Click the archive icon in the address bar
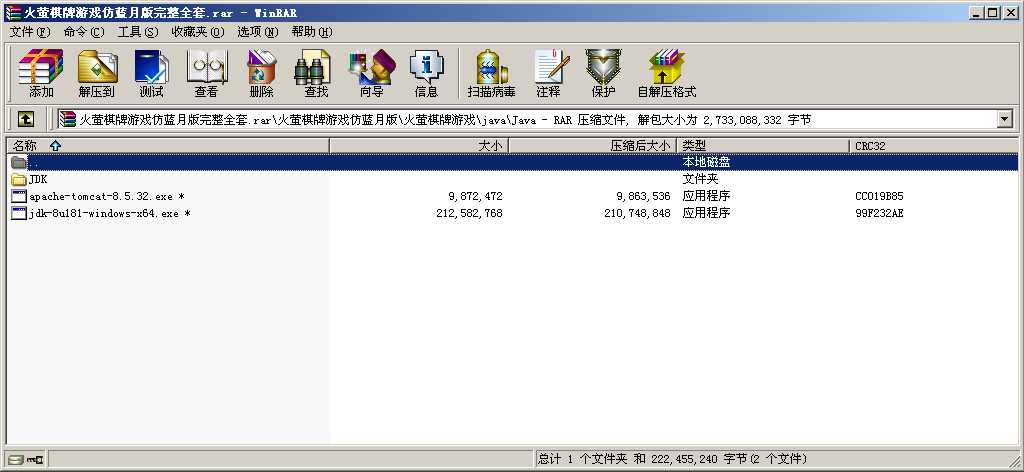The height and width of the screenshot is (472, 1024). click(x=67, y=119)
